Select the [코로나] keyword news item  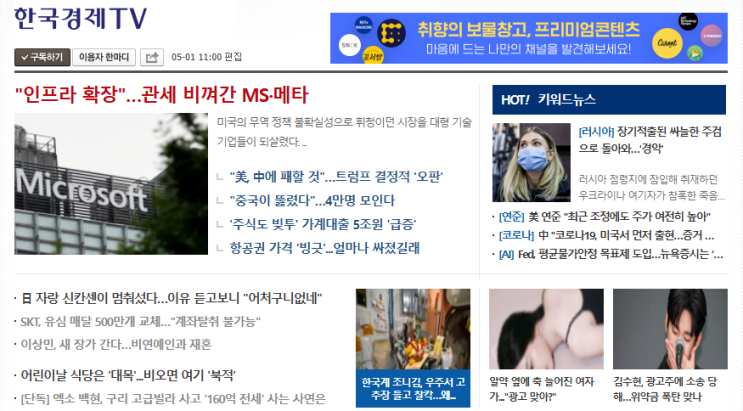click(x=607, y=235)
